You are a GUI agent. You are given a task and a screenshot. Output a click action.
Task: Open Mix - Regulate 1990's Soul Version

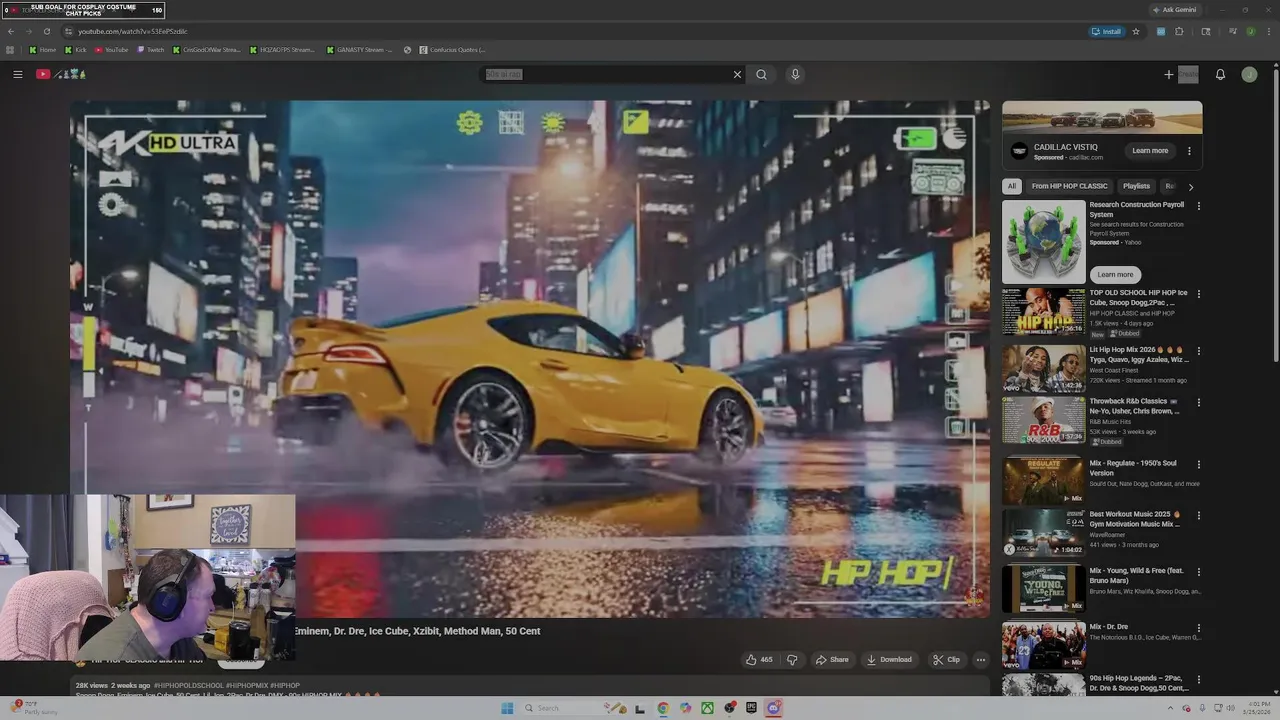click(x=1133, y=468)
